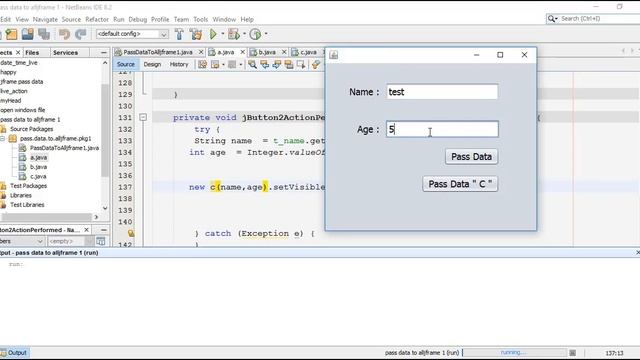
Task: Click the search magnifier icon in the top bar
Action: pos(551,19)
